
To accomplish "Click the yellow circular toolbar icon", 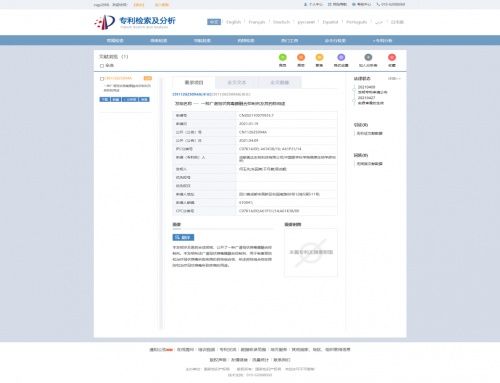I will click(319, 57).
